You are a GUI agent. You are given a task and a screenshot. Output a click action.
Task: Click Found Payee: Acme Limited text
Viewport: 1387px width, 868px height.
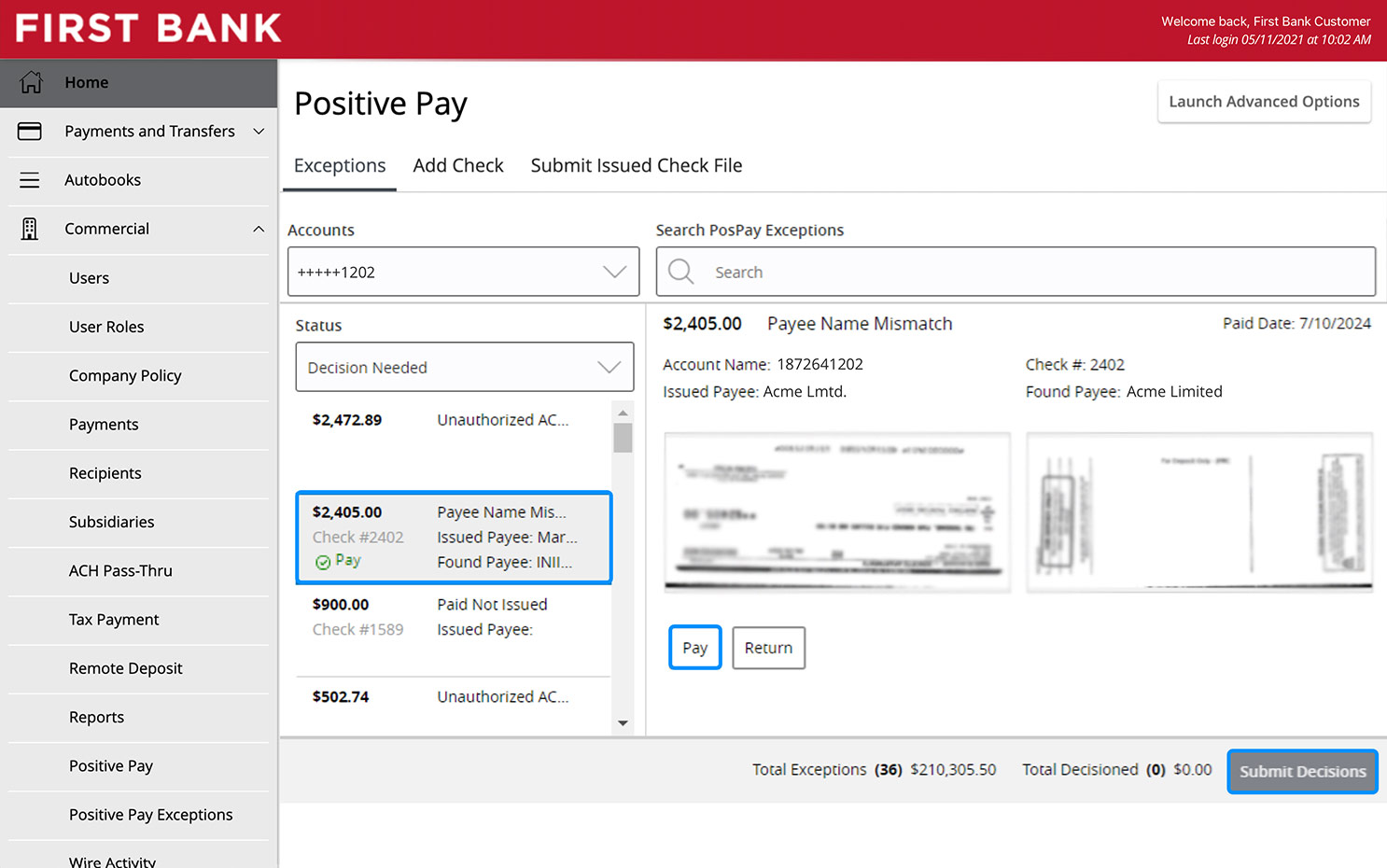[x=1124, y=392]
